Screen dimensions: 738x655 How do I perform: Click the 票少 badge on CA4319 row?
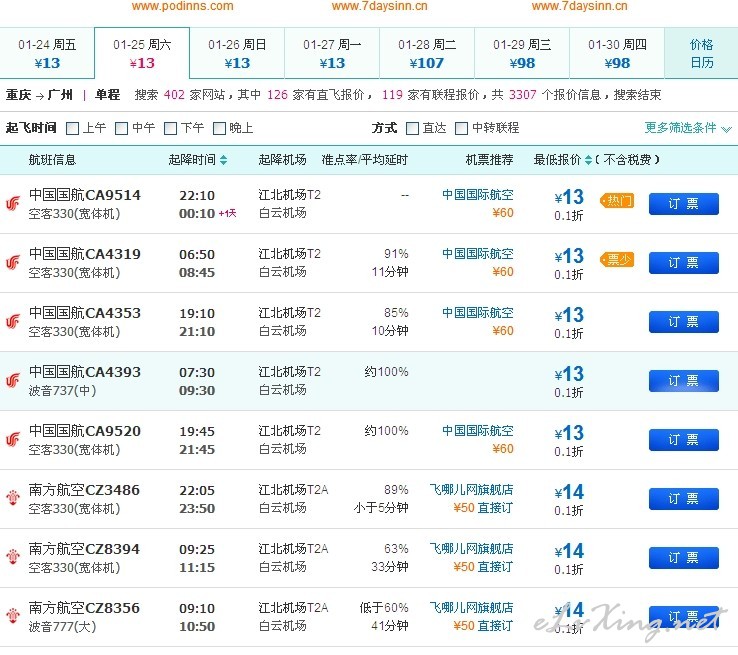click(x=617, y=260)
